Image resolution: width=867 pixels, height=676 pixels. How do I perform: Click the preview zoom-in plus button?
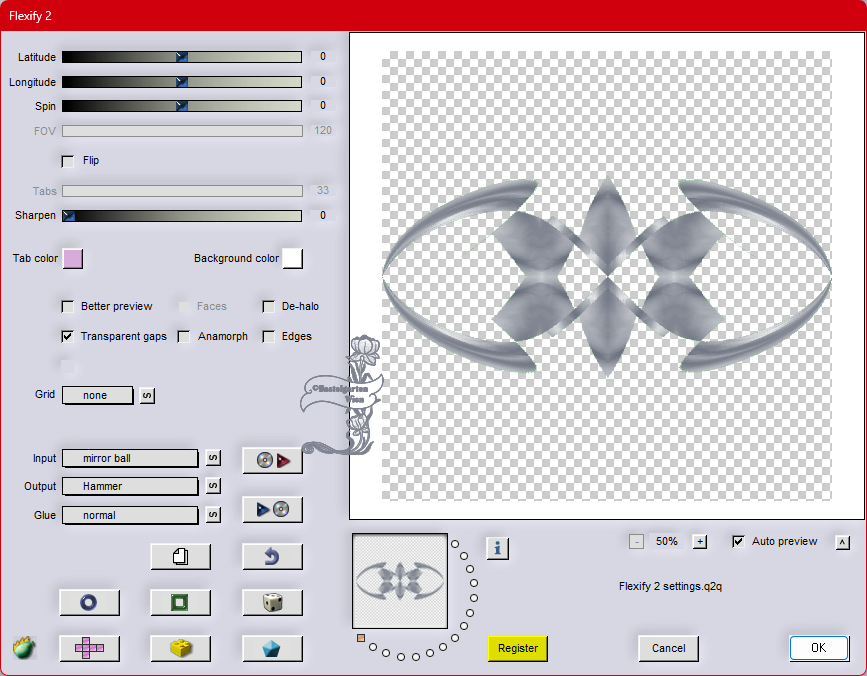pos(700,542)
